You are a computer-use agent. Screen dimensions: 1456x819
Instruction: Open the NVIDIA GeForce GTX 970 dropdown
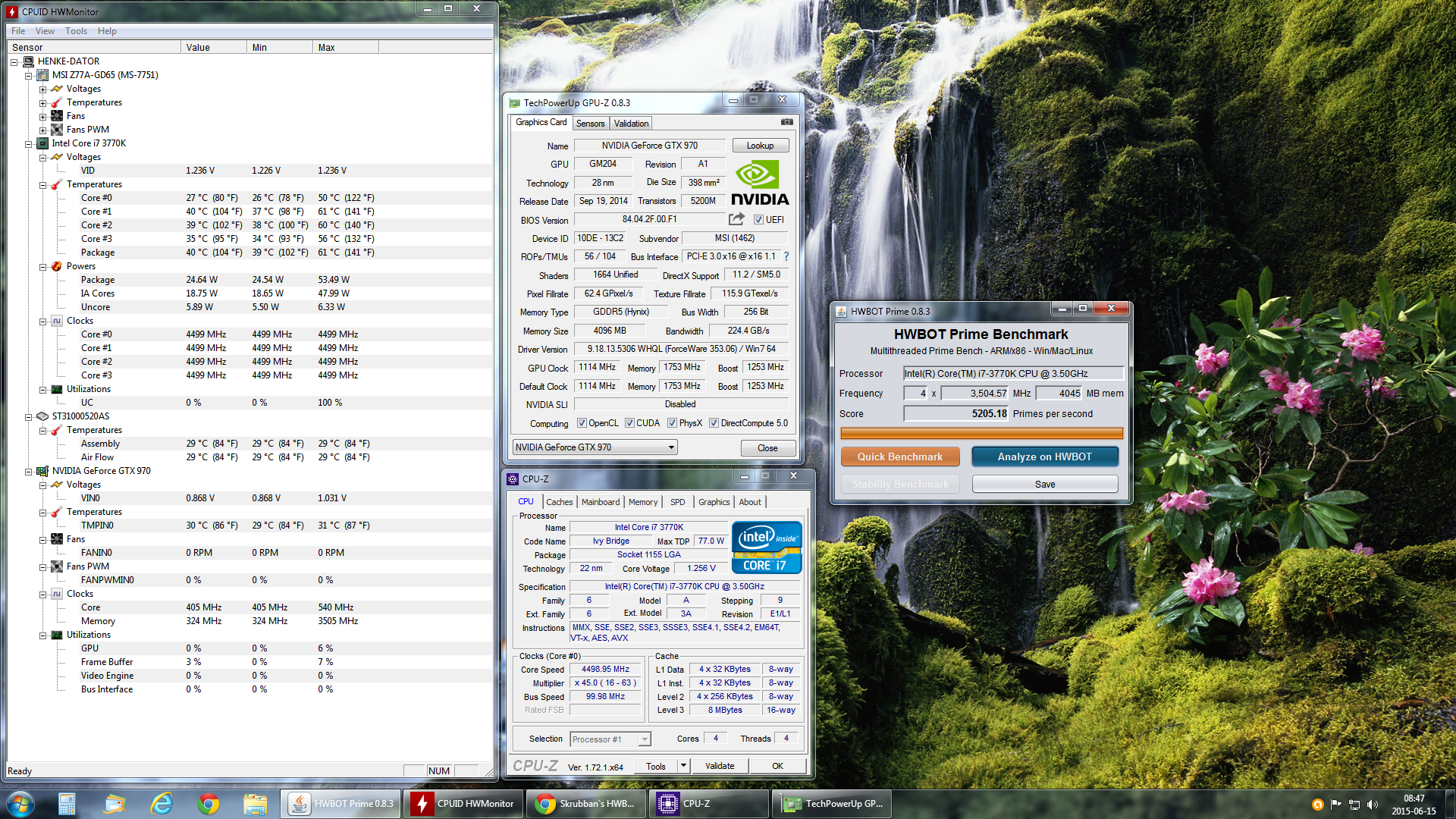pyautogui.click(x=595, y=447)
